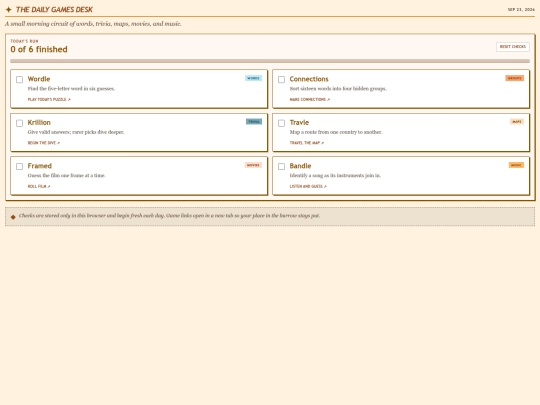Click the Framed game title
Image resolution: width=540 pixels, height=405 pixels.
[x=40, y=166]
